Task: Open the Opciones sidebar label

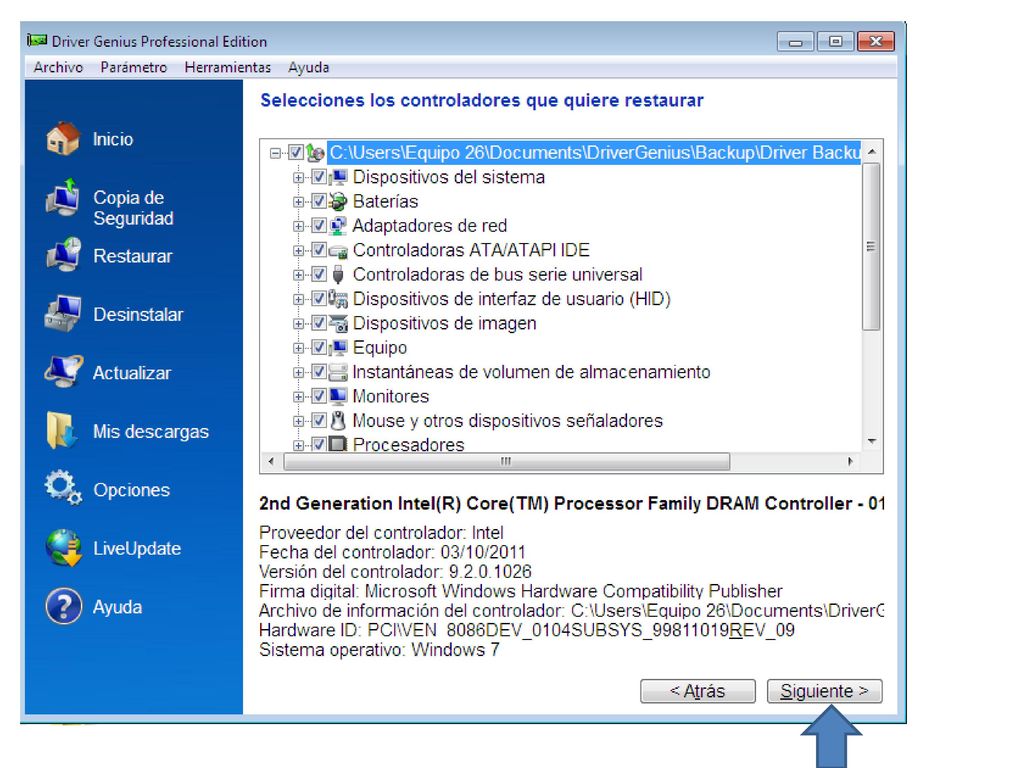Action: point(131,490)
